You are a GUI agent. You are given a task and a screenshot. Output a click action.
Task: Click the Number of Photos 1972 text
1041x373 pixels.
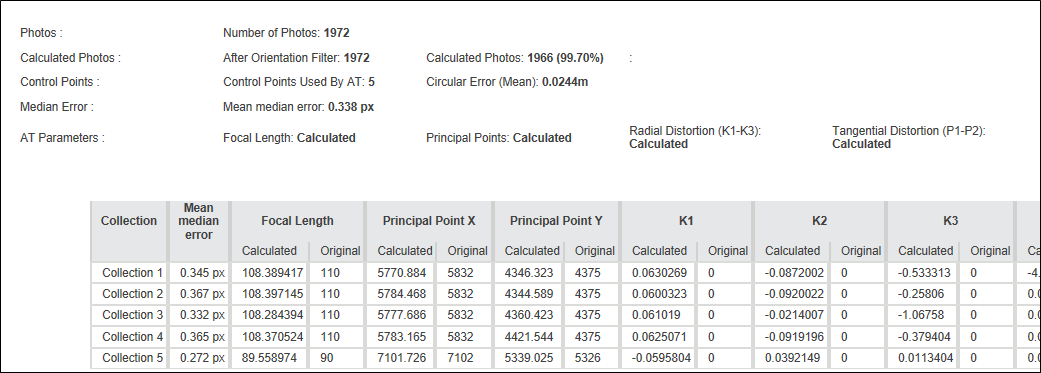click(x=286, y=33)
